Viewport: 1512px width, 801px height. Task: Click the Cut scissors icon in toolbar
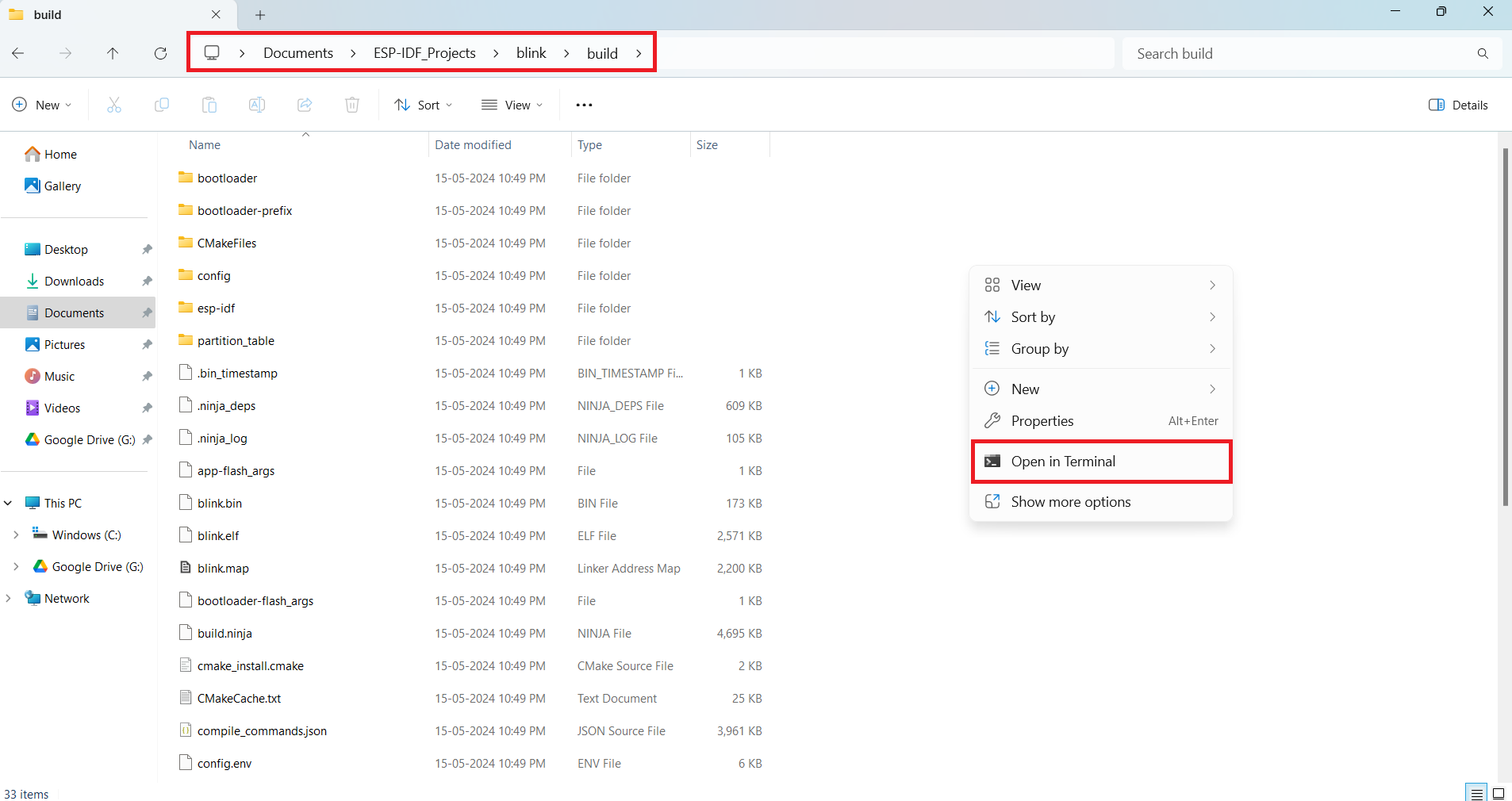[114, 105]
